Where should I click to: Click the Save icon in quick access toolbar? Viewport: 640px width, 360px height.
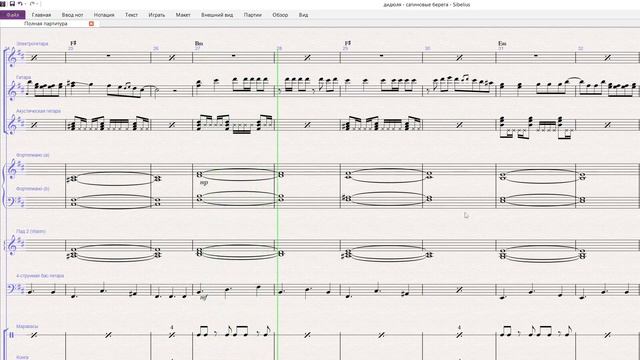click(12, 4)
